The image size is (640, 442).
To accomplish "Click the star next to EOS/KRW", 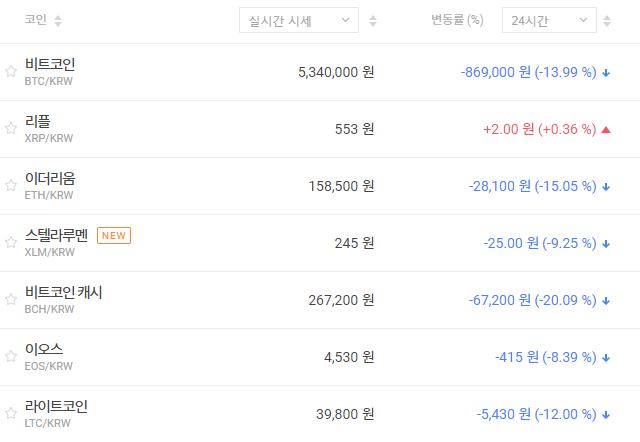I will pos(11,357).
